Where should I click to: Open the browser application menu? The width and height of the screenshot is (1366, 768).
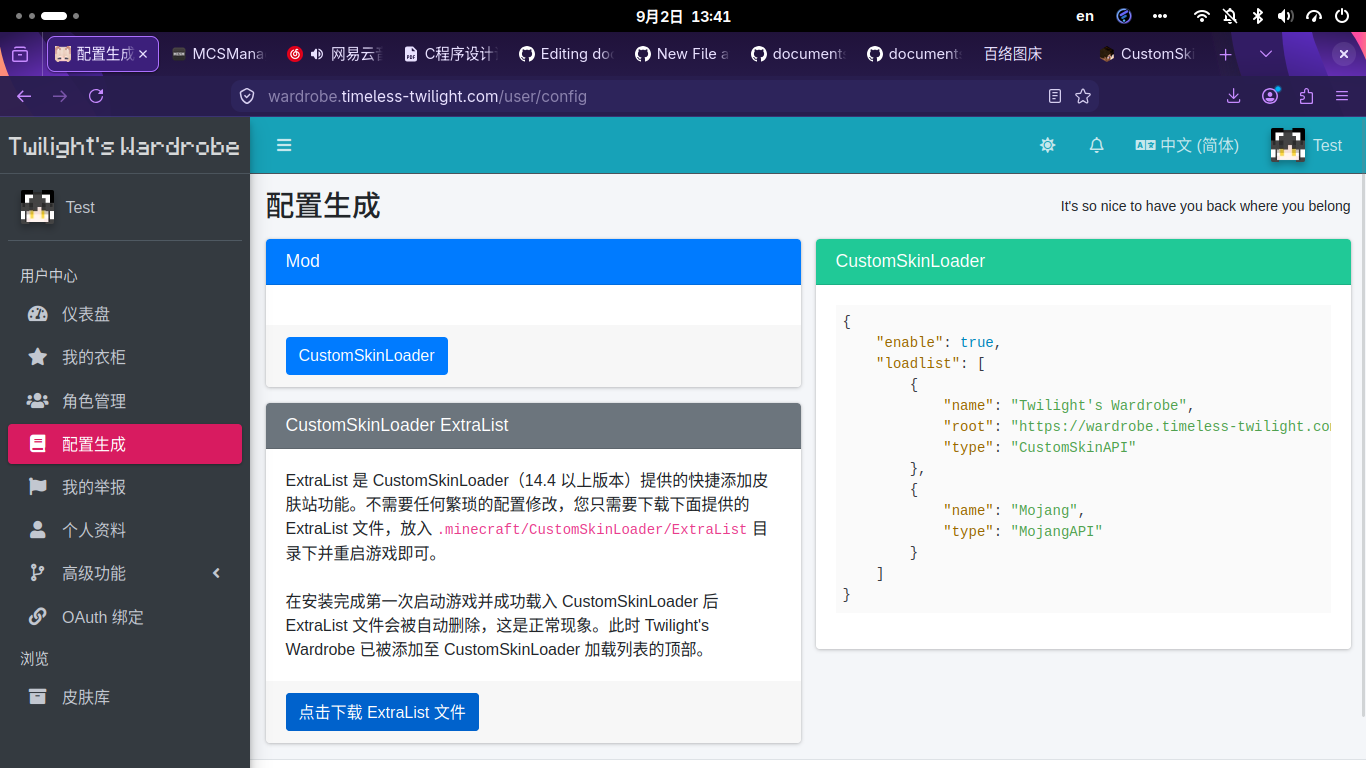click(x=1342, y=96)
